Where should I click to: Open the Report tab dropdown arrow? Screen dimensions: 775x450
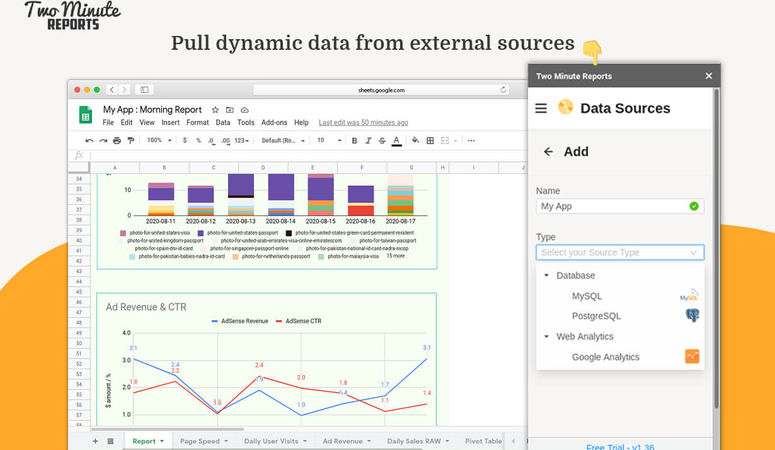[162, 441]
